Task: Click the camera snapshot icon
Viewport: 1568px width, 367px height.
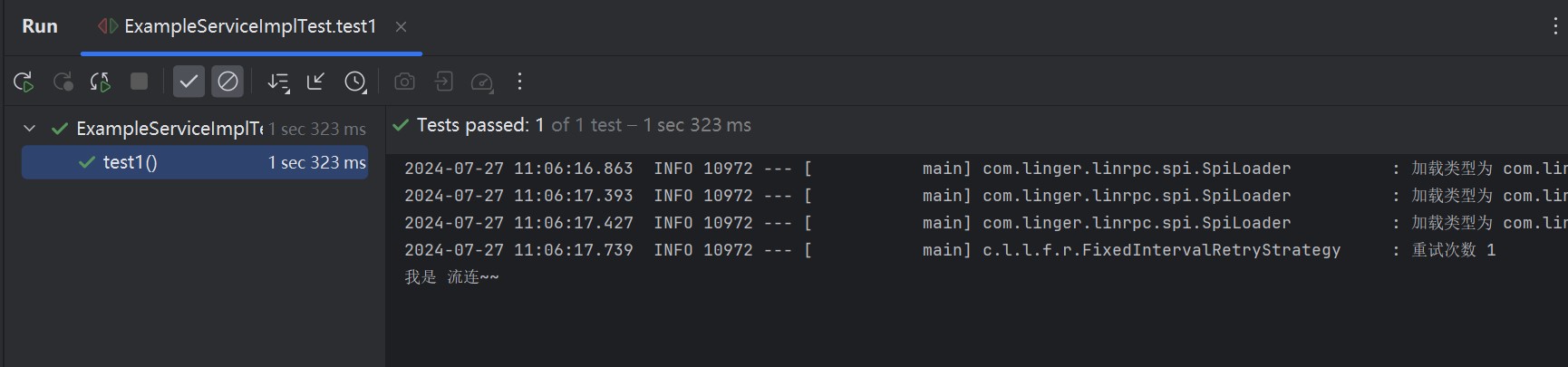Action: click(404, 82)
